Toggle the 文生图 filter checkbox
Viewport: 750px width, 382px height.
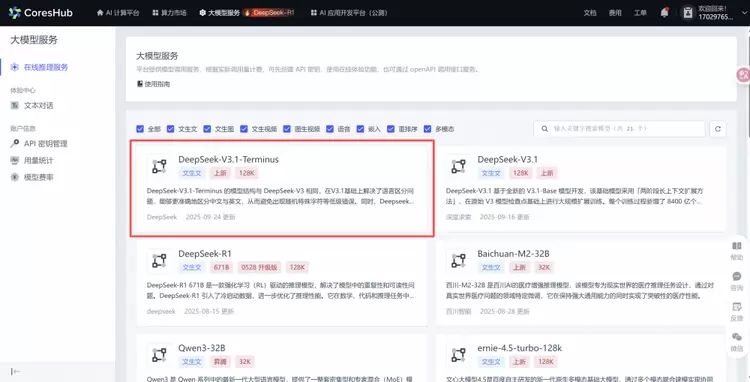207,129
